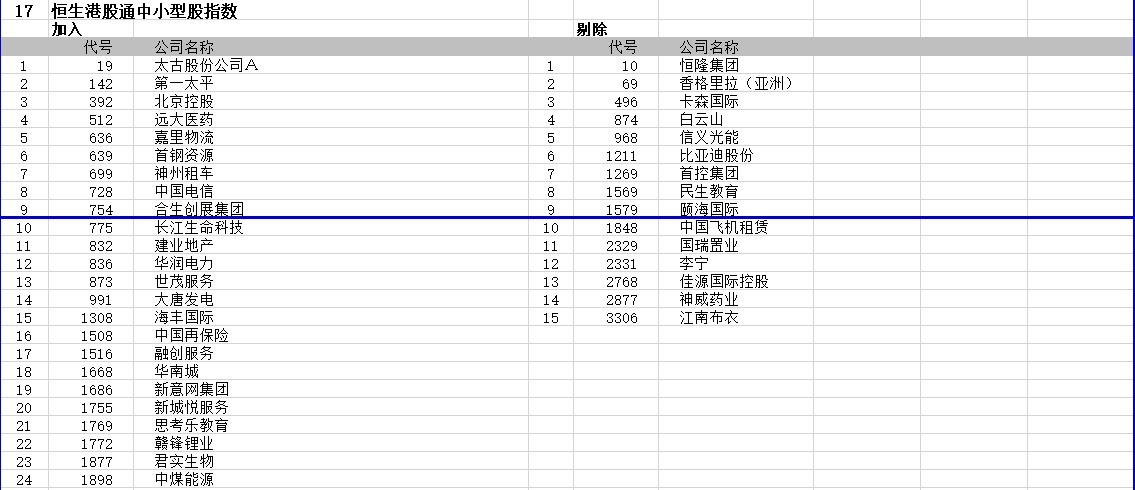Click the 公司名称 header above 太古股份公司A
The width and height of the screenshot is (1135, 490).
click(x=184, y=47)
